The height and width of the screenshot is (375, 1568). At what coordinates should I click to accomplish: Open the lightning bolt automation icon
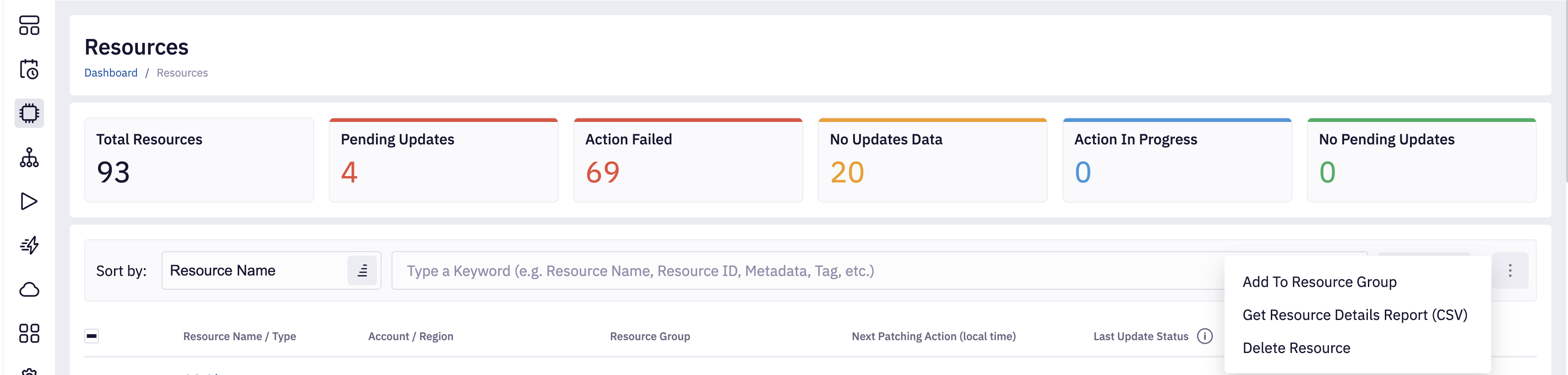tap(28, 245)
